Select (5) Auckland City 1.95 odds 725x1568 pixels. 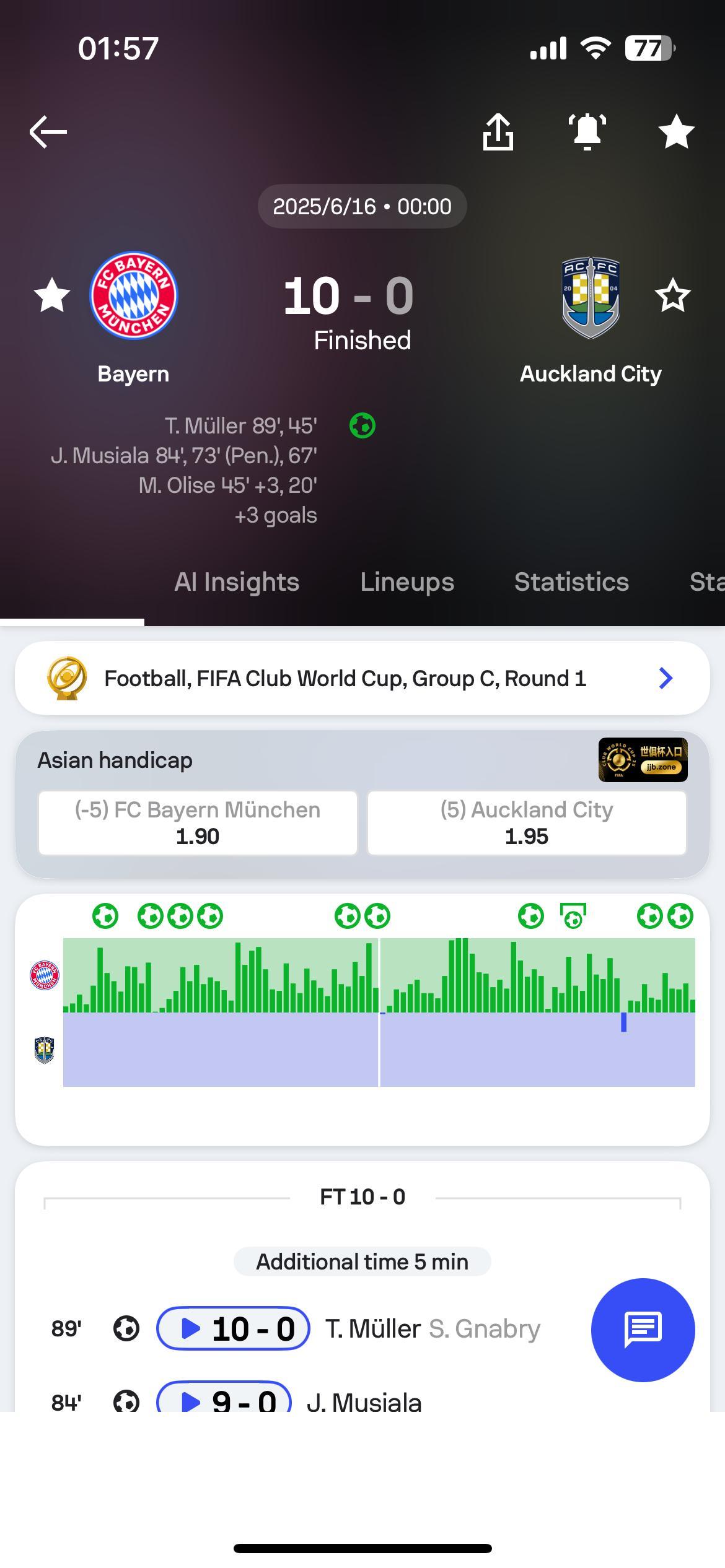pyautogui.click(x=527, y=823)
